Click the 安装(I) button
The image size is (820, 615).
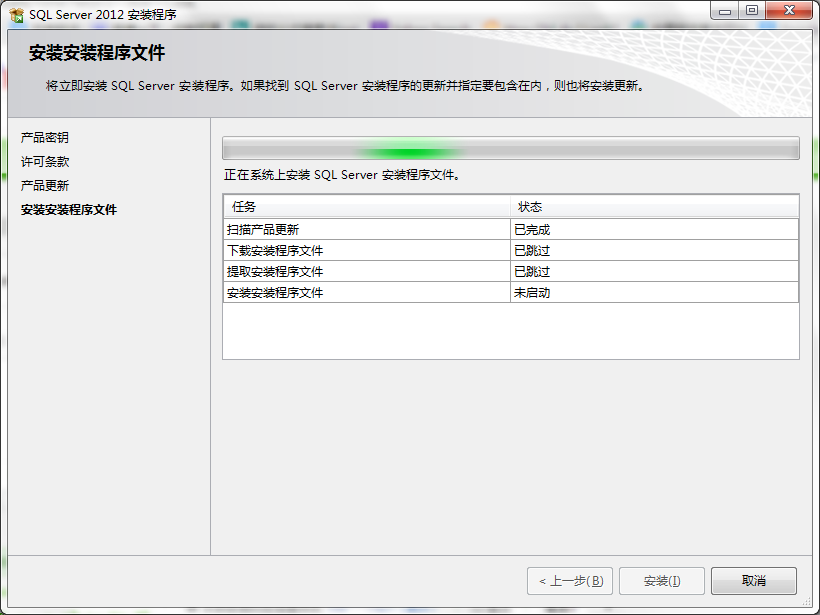click(662, 580)
